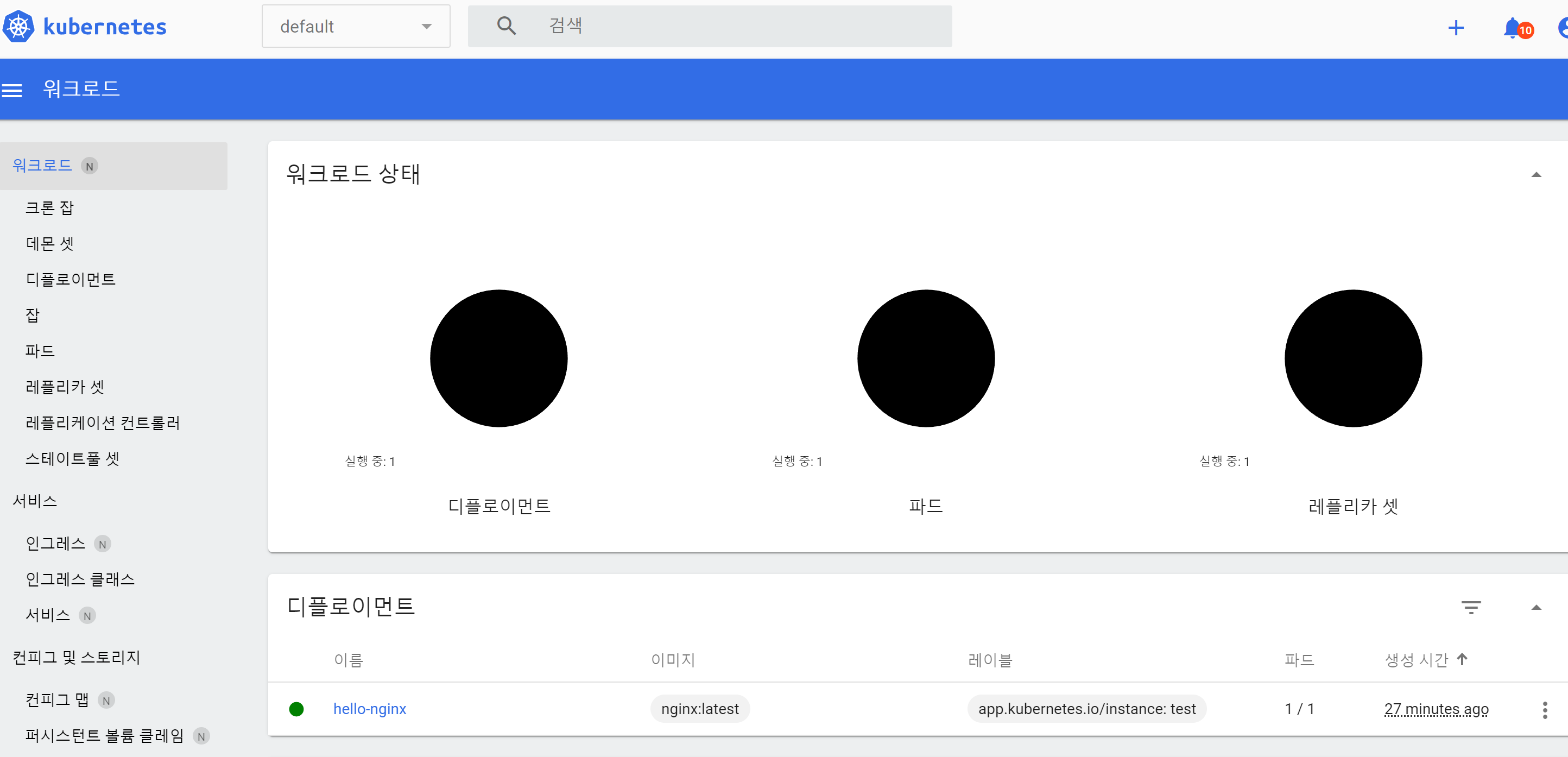This screenshot has height=757, width=1568.
Task: Open the hello-nginx row actions menu
Action: (1544, 710)
